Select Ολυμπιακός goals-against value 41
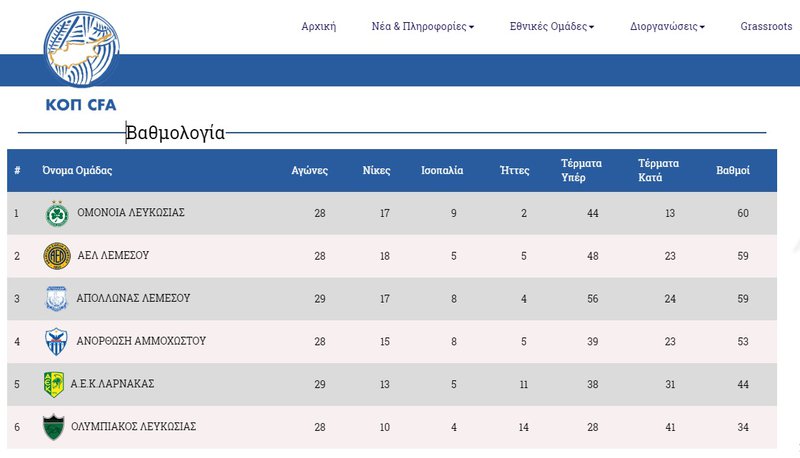800x458 pixels. [670, 427]
